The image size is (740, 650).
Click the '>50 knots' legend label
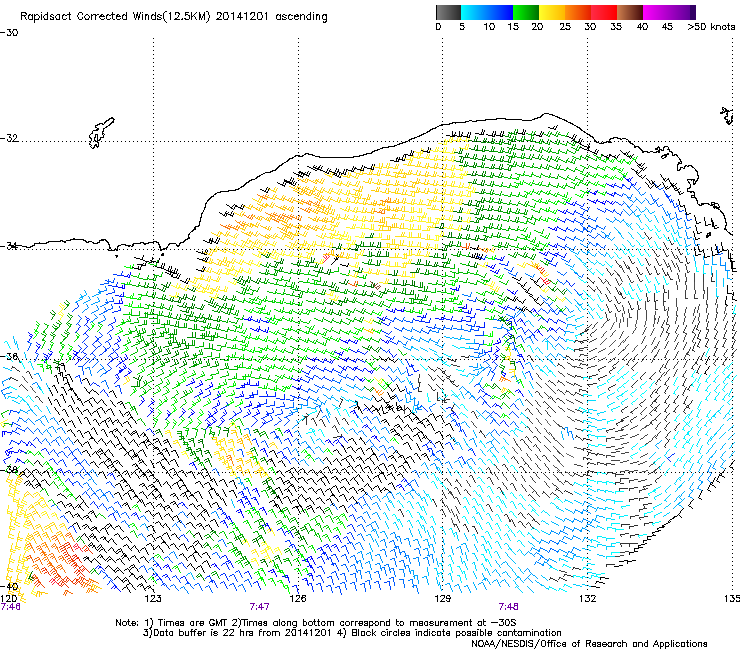[x=711, y=27]
